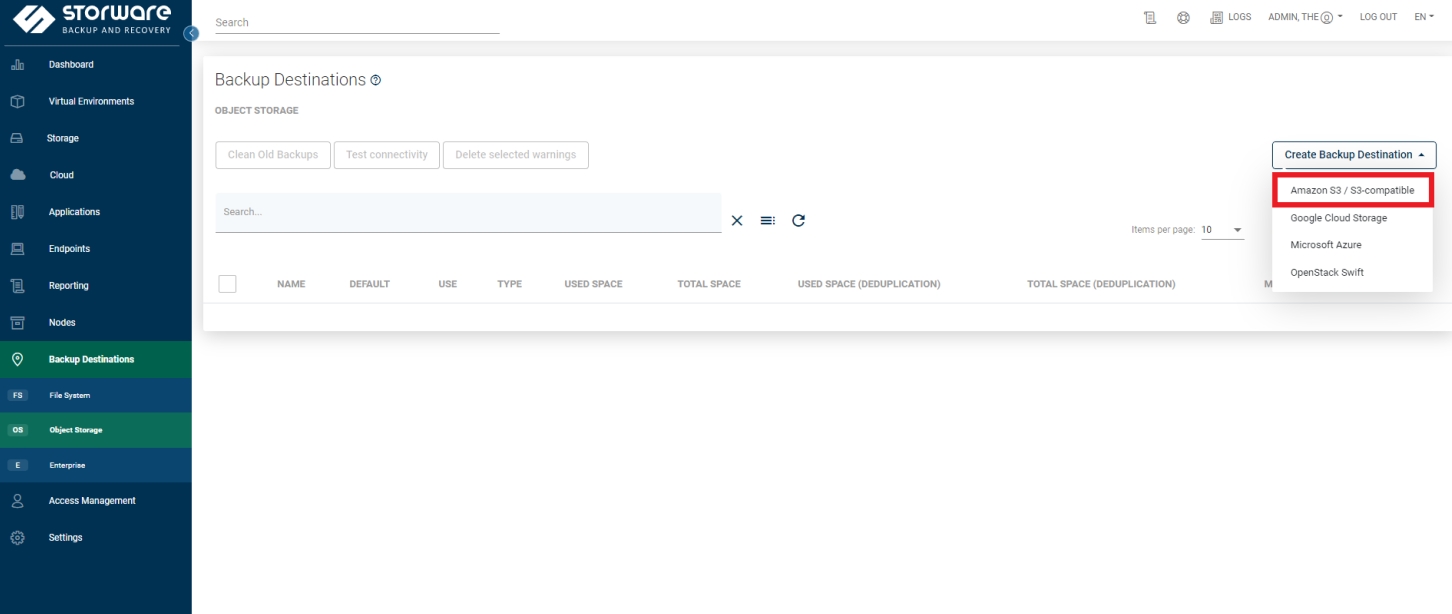
Task: Click the Dashboard chart icon in sidebar
Action: pos(17,65)
